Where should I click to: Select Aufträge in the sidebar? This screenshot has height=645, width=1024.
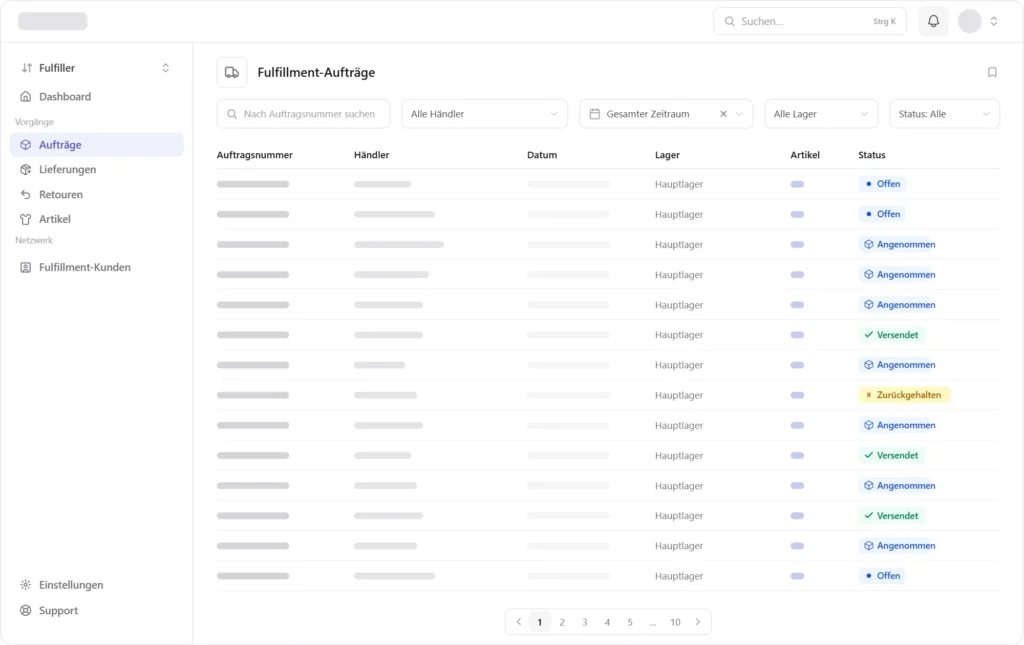point(95,145)
